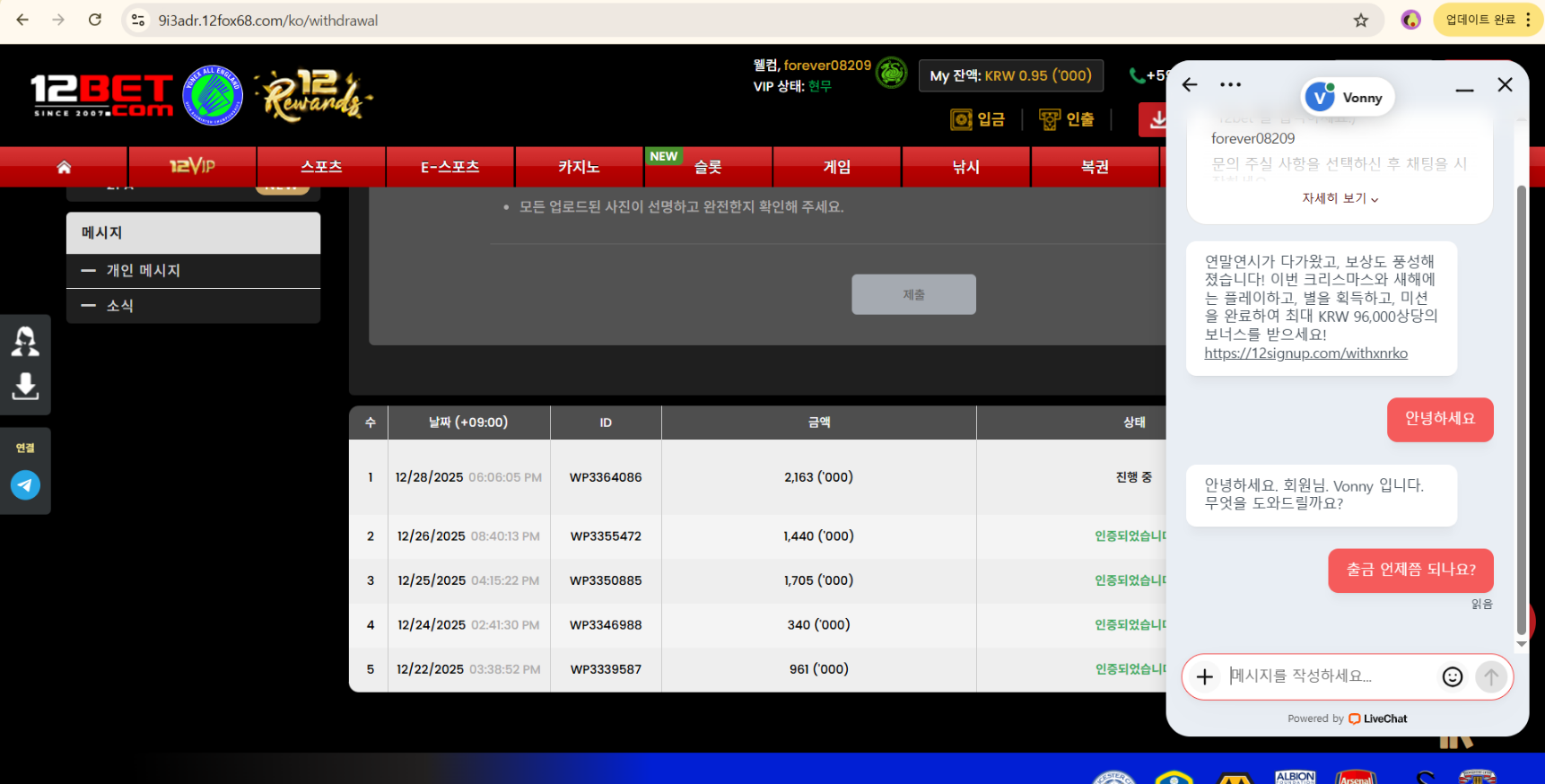Screen dimensions: 1545x784
Task: Bookmark this page with star icon
Action: [x=1360, y=20]
